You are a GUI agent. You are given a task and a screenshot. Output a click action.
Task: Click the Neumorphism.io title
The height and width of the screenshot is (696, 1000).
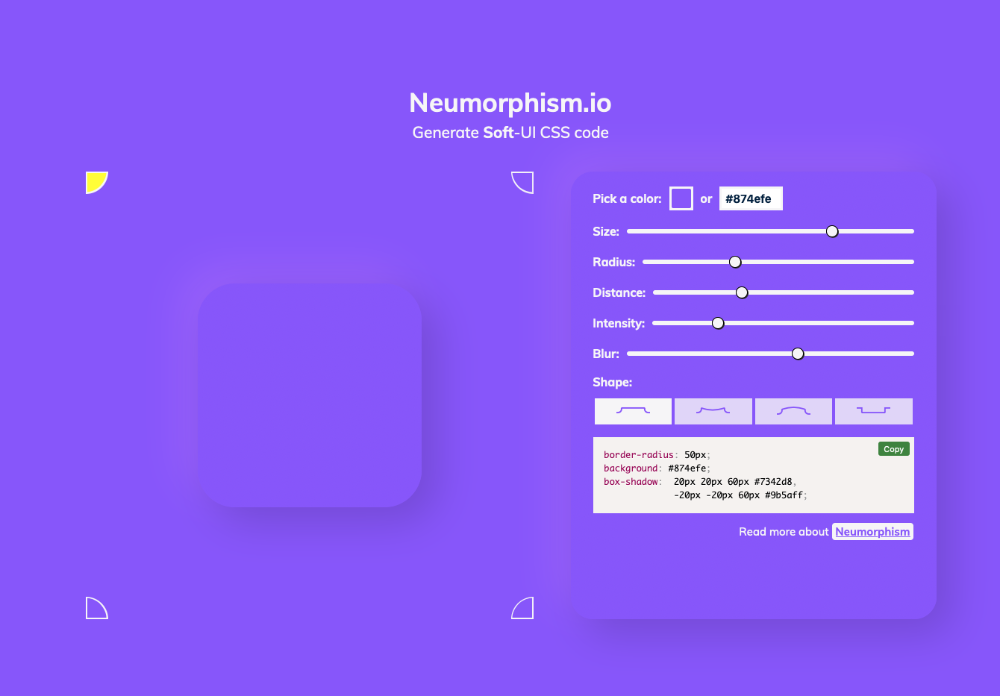tap(510, 103)
